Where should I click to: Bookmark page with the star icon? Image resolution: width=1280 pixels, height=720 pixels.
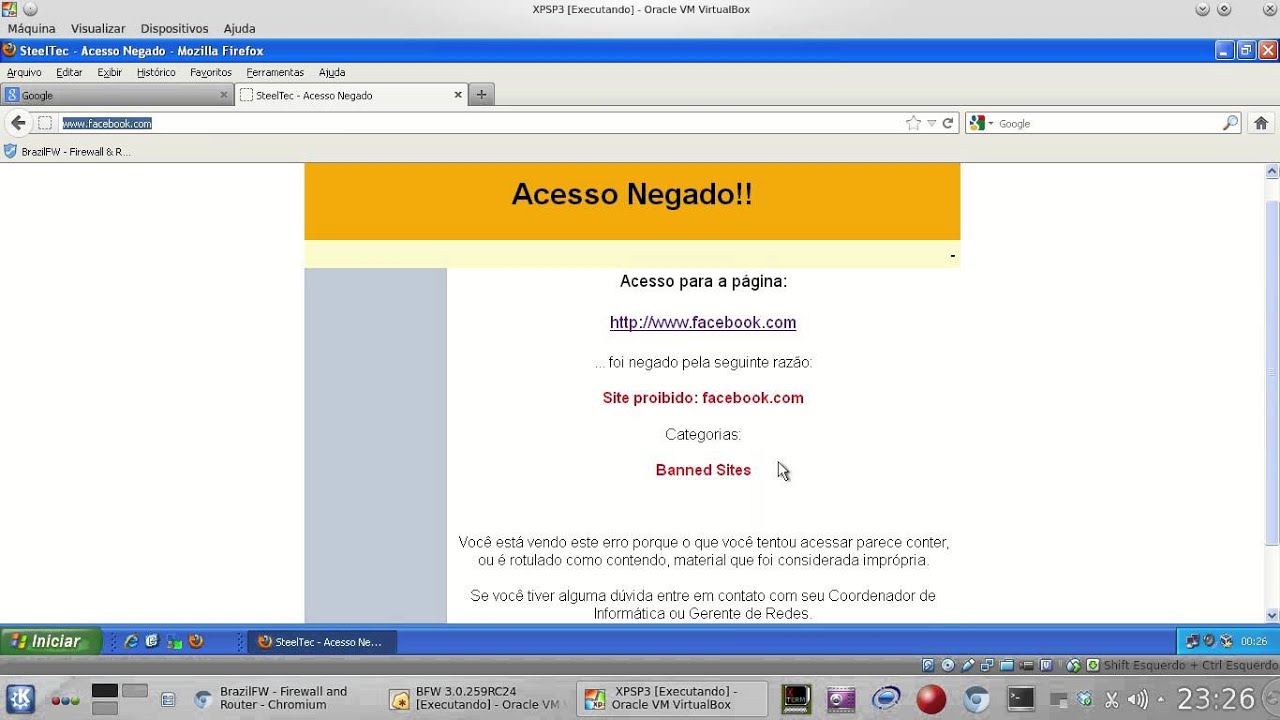[913, 123]
